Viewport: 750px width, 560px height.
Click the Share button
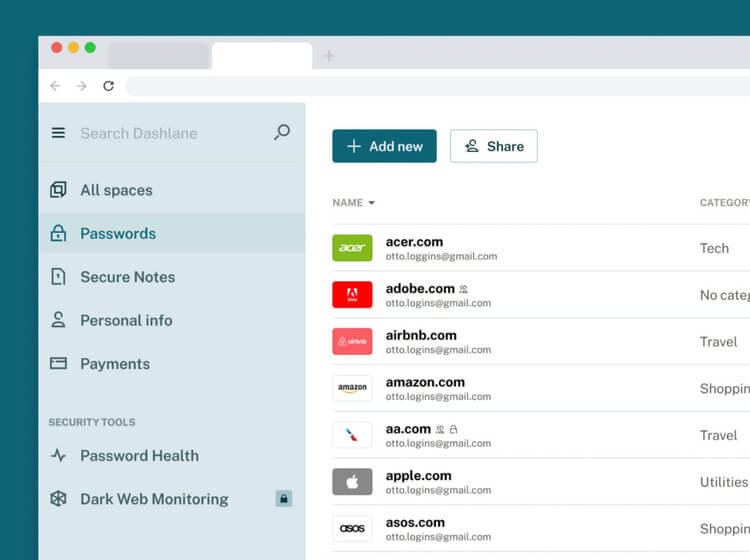point(494,146)
